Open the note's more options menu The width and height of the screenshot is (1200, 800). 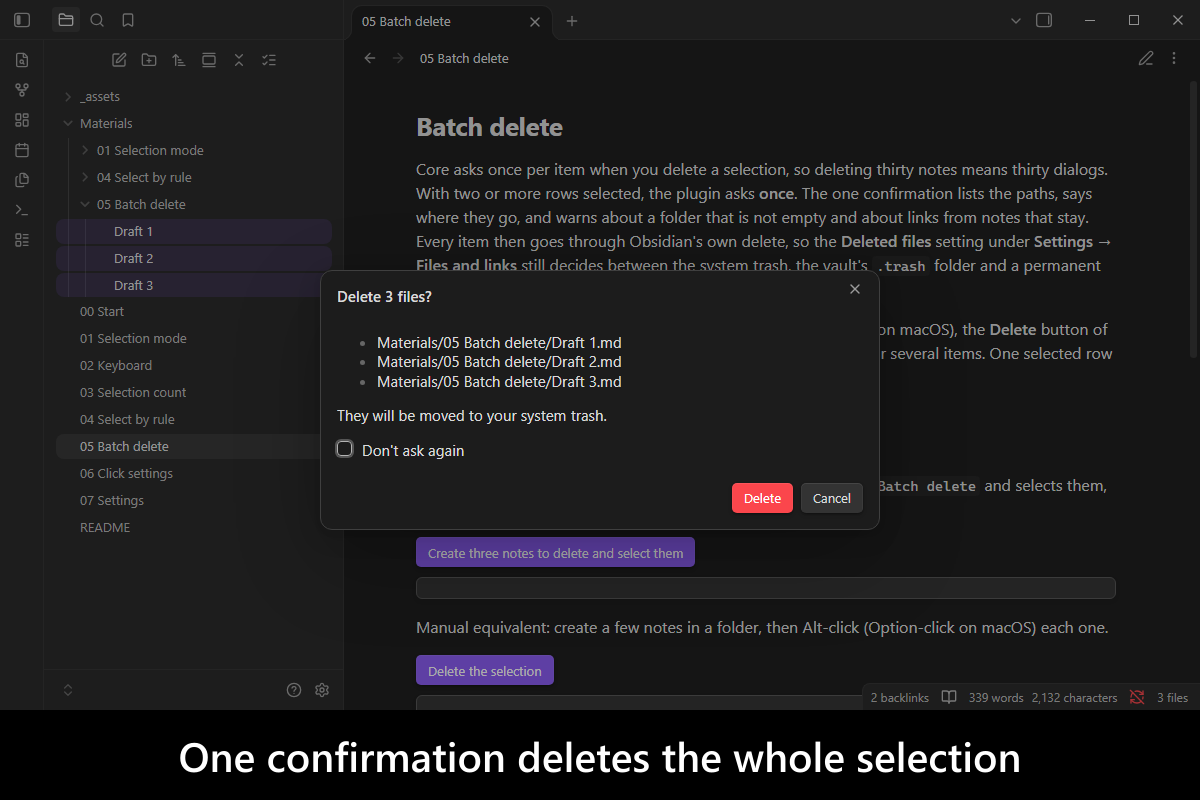click(x=1174, y=58)
